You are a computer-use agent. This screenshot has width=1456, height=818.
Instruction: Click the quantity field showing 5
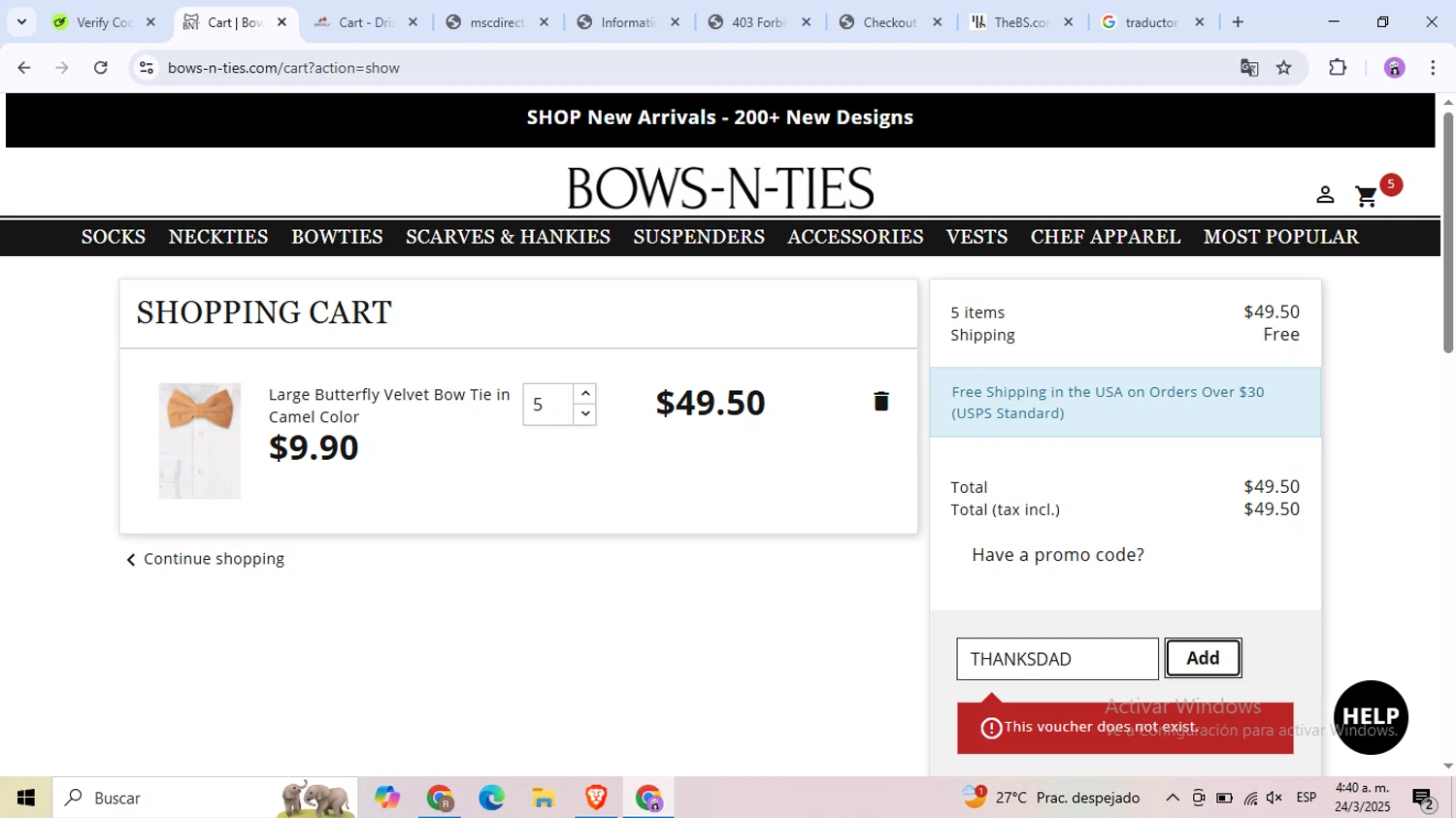click(548, 405)
